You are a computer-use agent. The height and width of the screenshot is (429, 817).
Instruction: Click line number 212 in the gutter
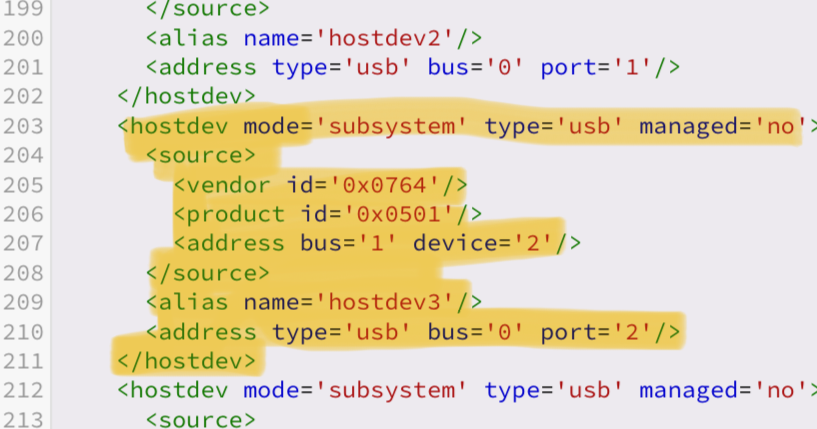coord(23,390)
